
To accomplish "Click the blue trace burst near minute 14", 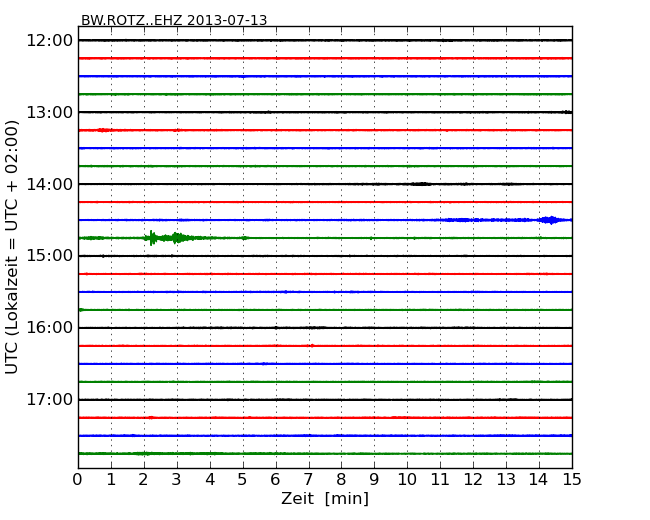I will tap(551, 220).
